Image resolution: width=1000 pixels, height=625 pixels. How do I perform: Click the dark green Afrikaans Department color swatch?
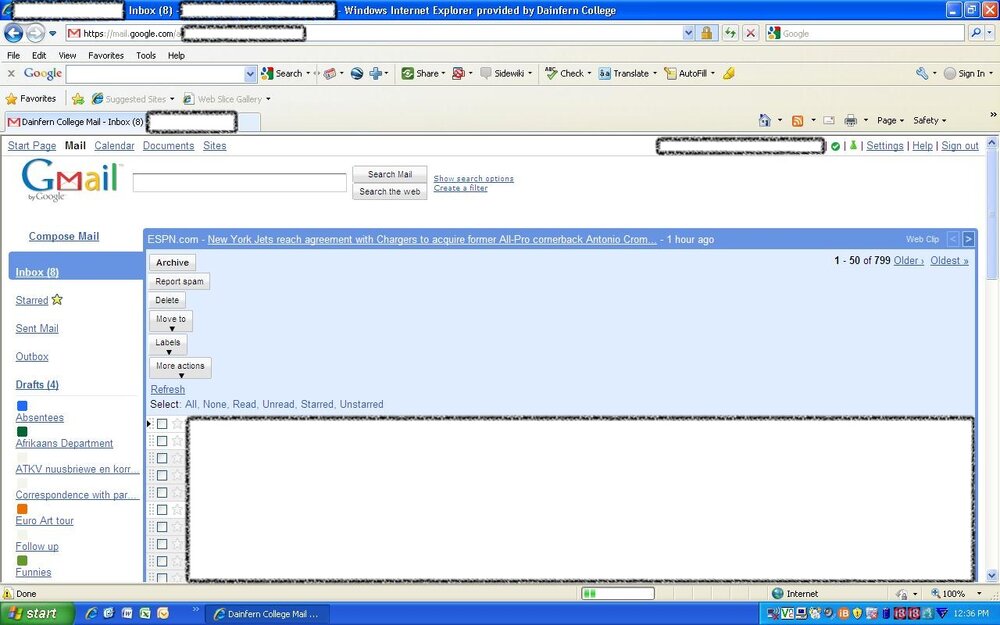[x=22, y=432]
